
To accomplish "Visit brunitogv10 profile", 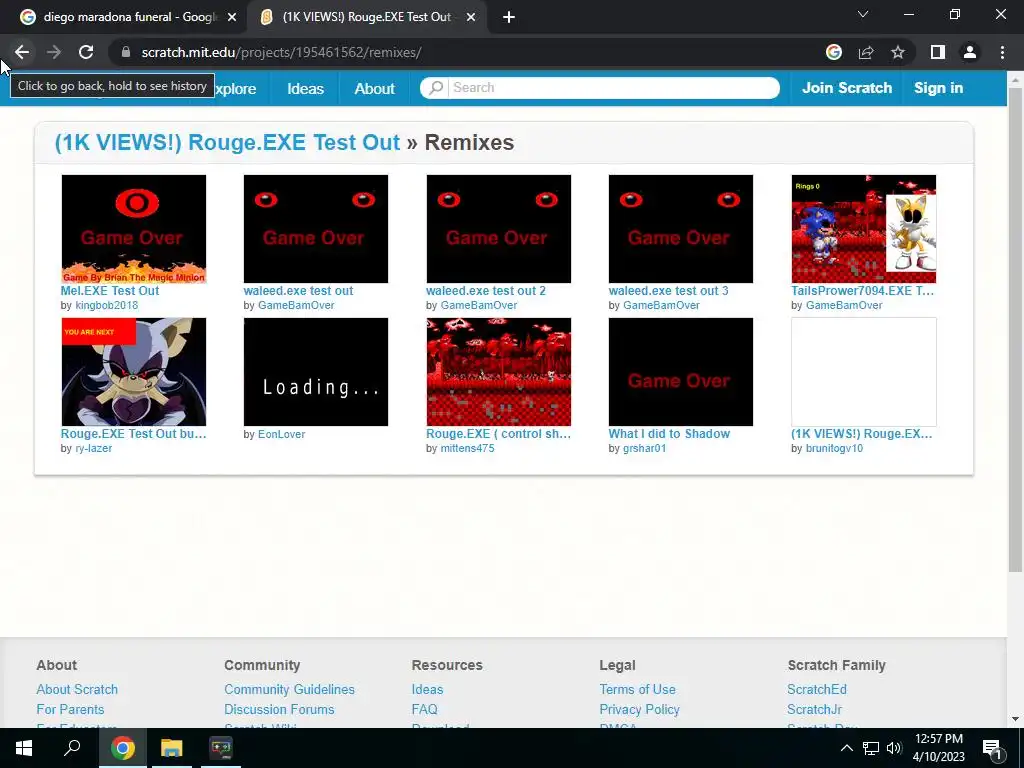I will point(834,448).
